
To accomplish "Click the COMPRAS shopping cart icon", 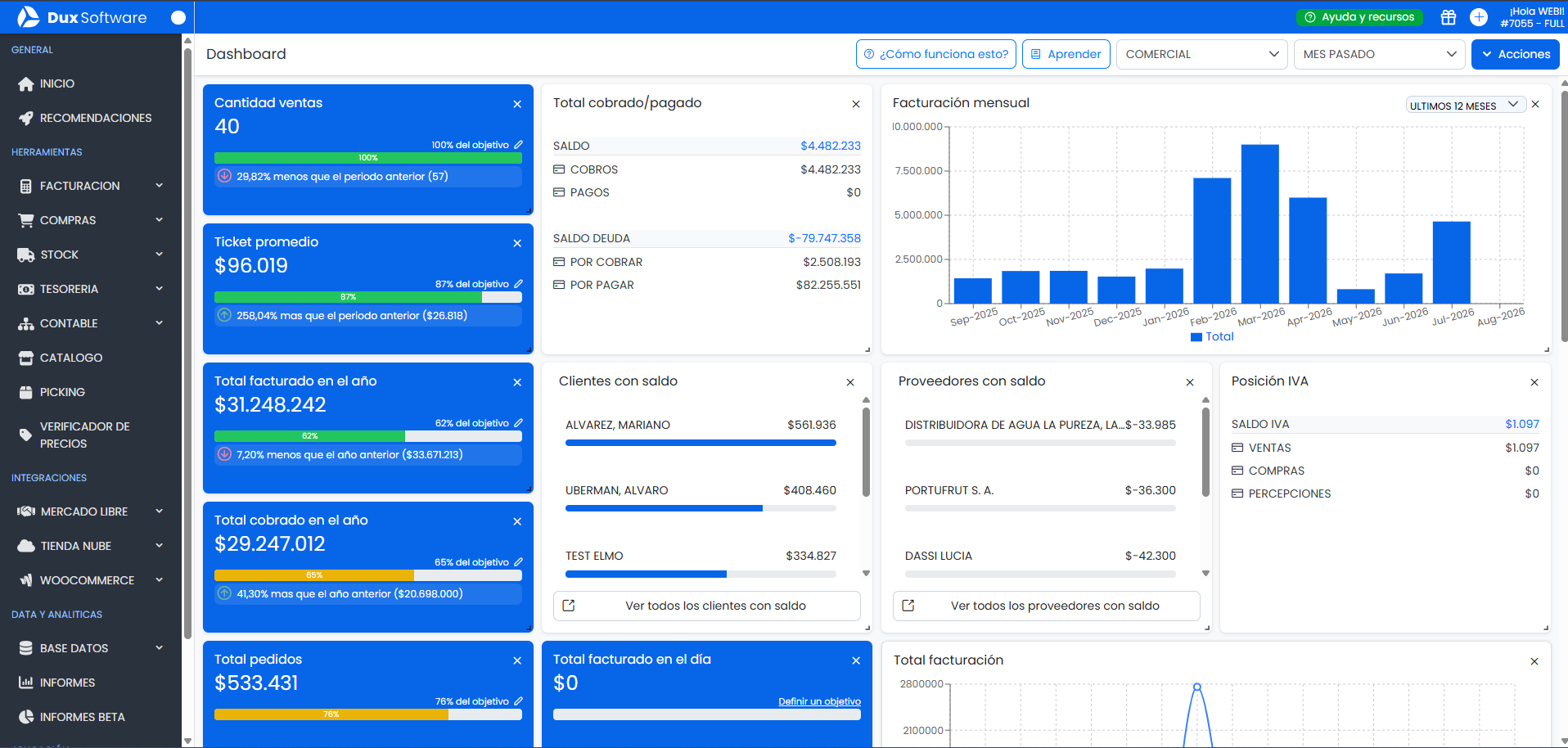I will 26,220.
